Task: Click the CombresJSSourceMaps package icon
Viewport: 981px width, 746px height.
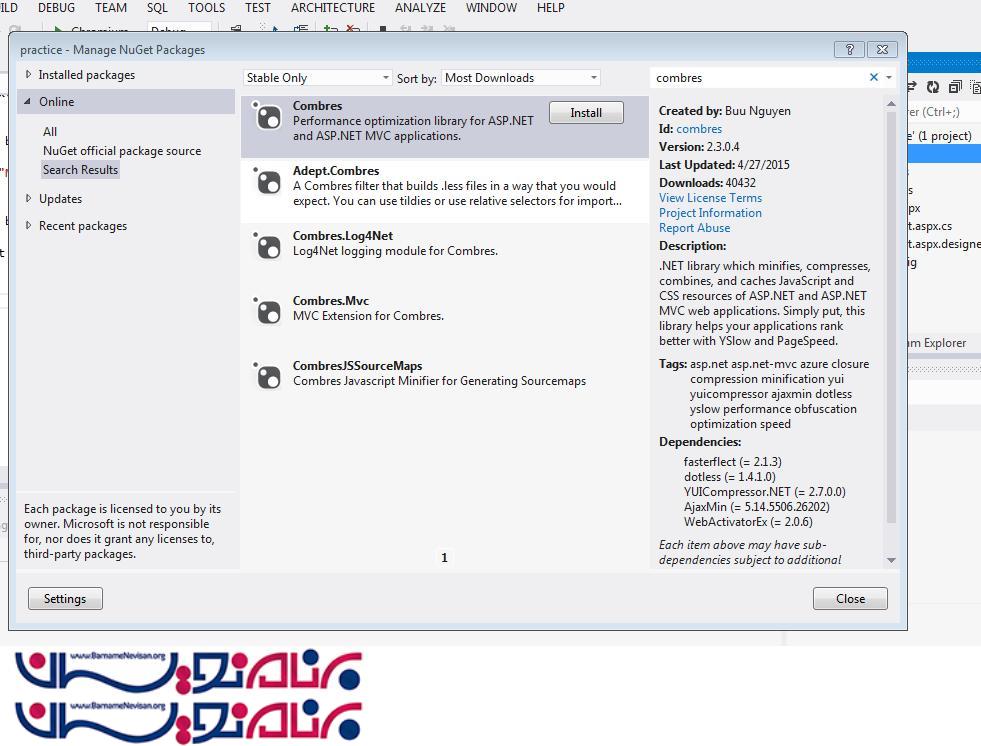Action: 268,377
